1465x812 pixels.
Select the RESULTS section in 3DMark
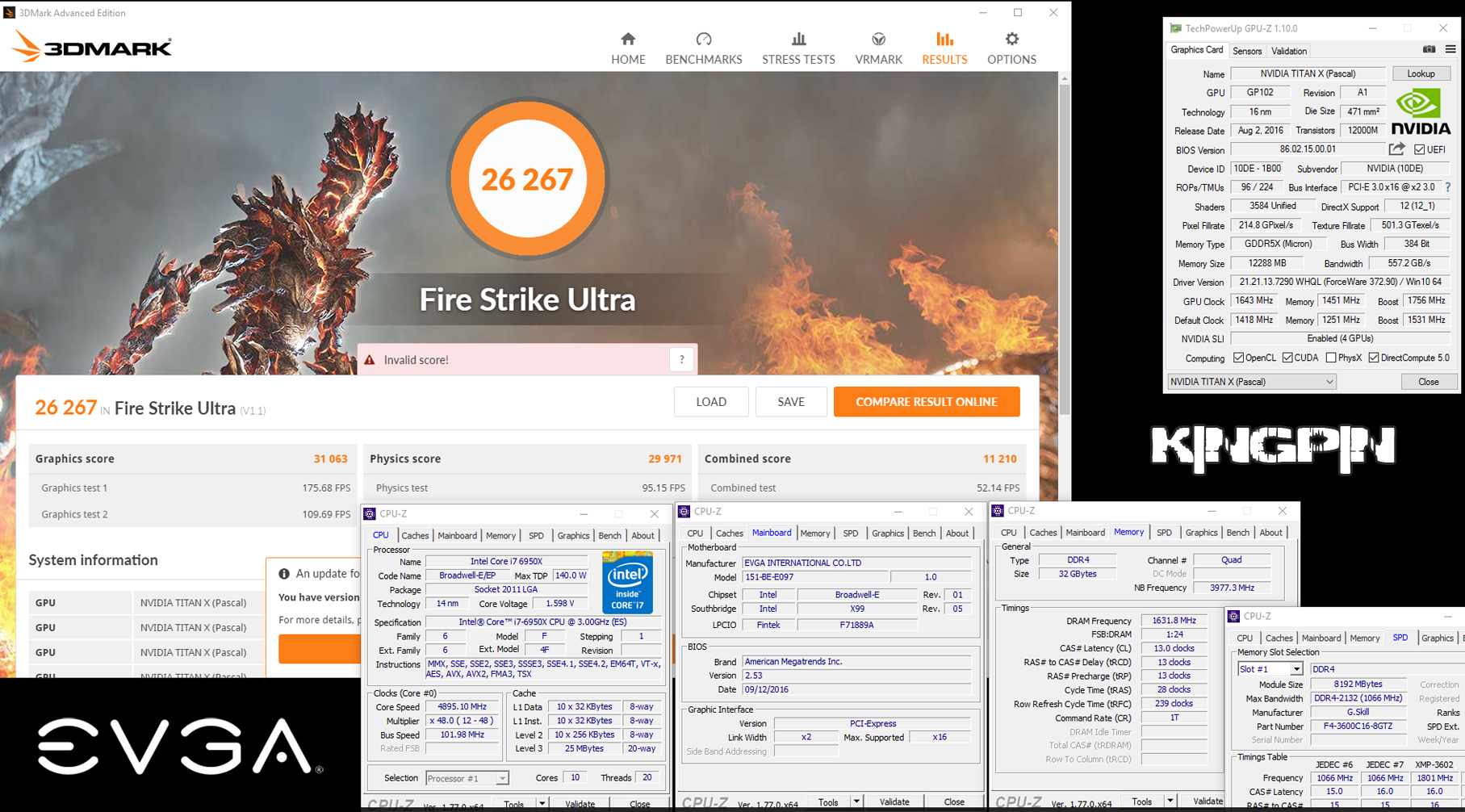pos(944,48)
